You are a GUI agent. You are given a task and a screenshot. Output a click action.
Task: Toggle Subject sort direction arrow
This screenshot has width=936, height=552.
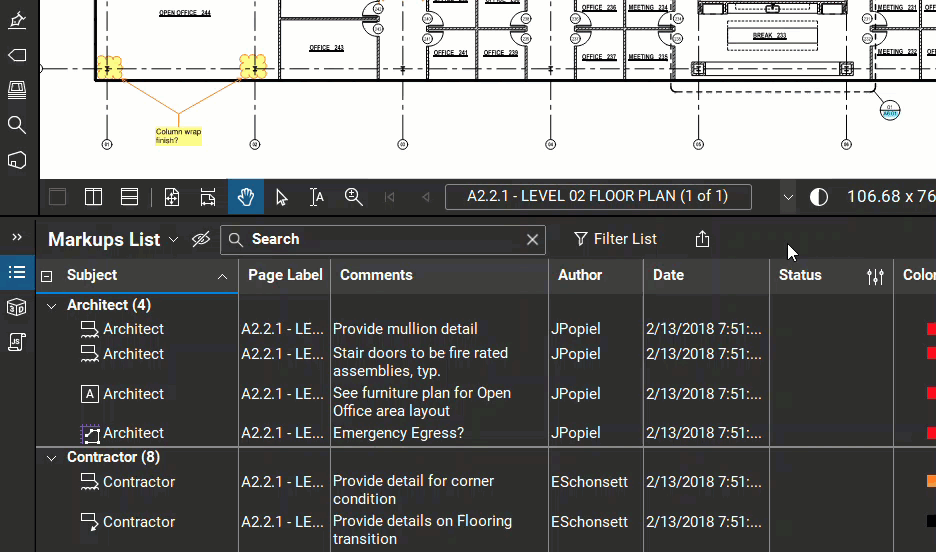222,276
